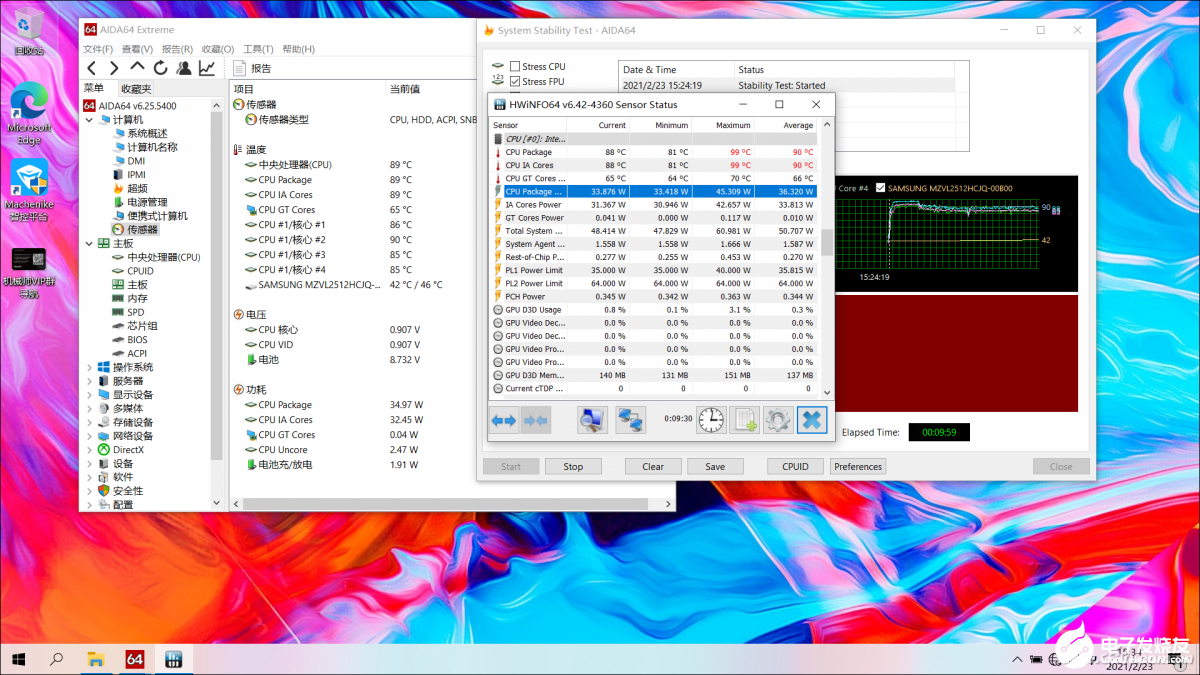The width and height of the screenshot is (1200, 675).
Task: Open Machenike control platform desktop icon
Action: tap(29, 190)
